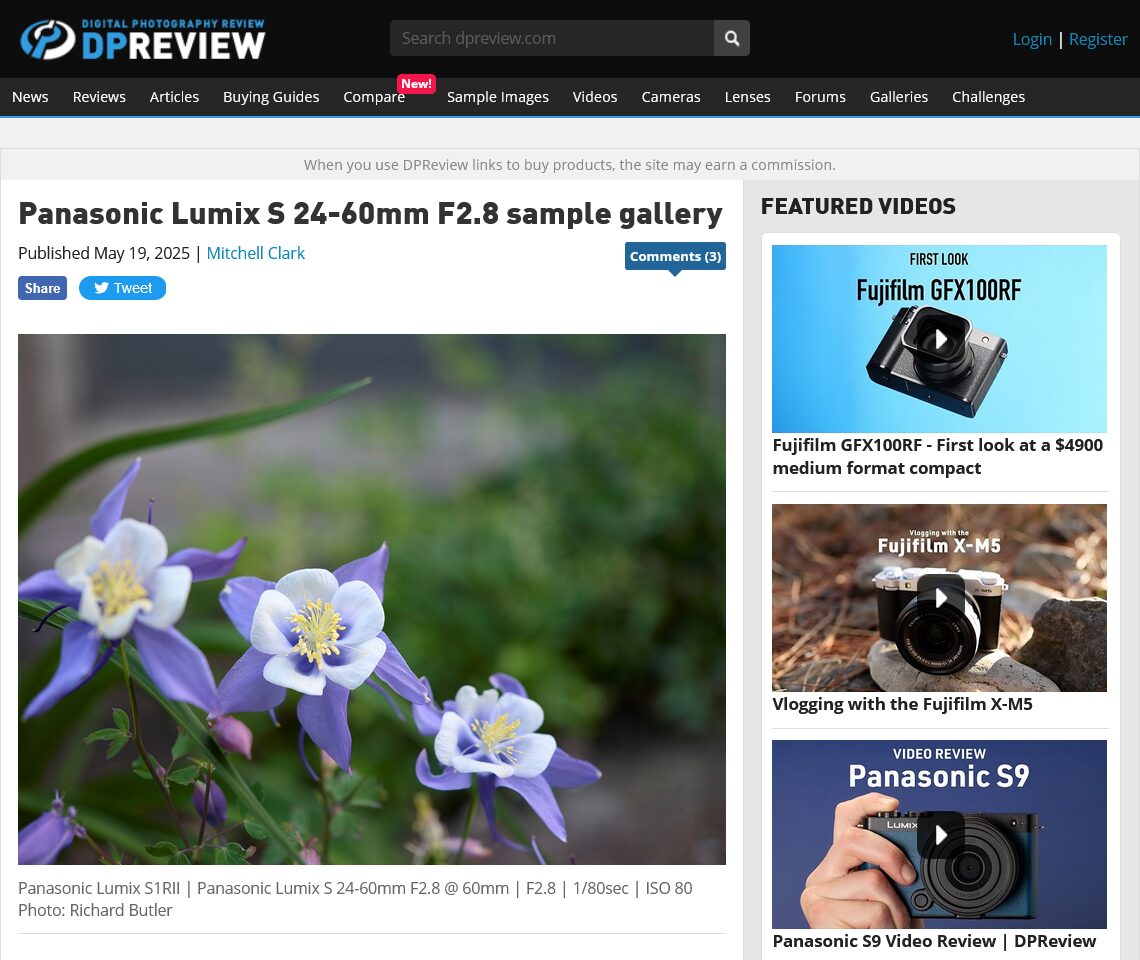Open the Cameras menu

pyautogui.click(x=671, y=97)
